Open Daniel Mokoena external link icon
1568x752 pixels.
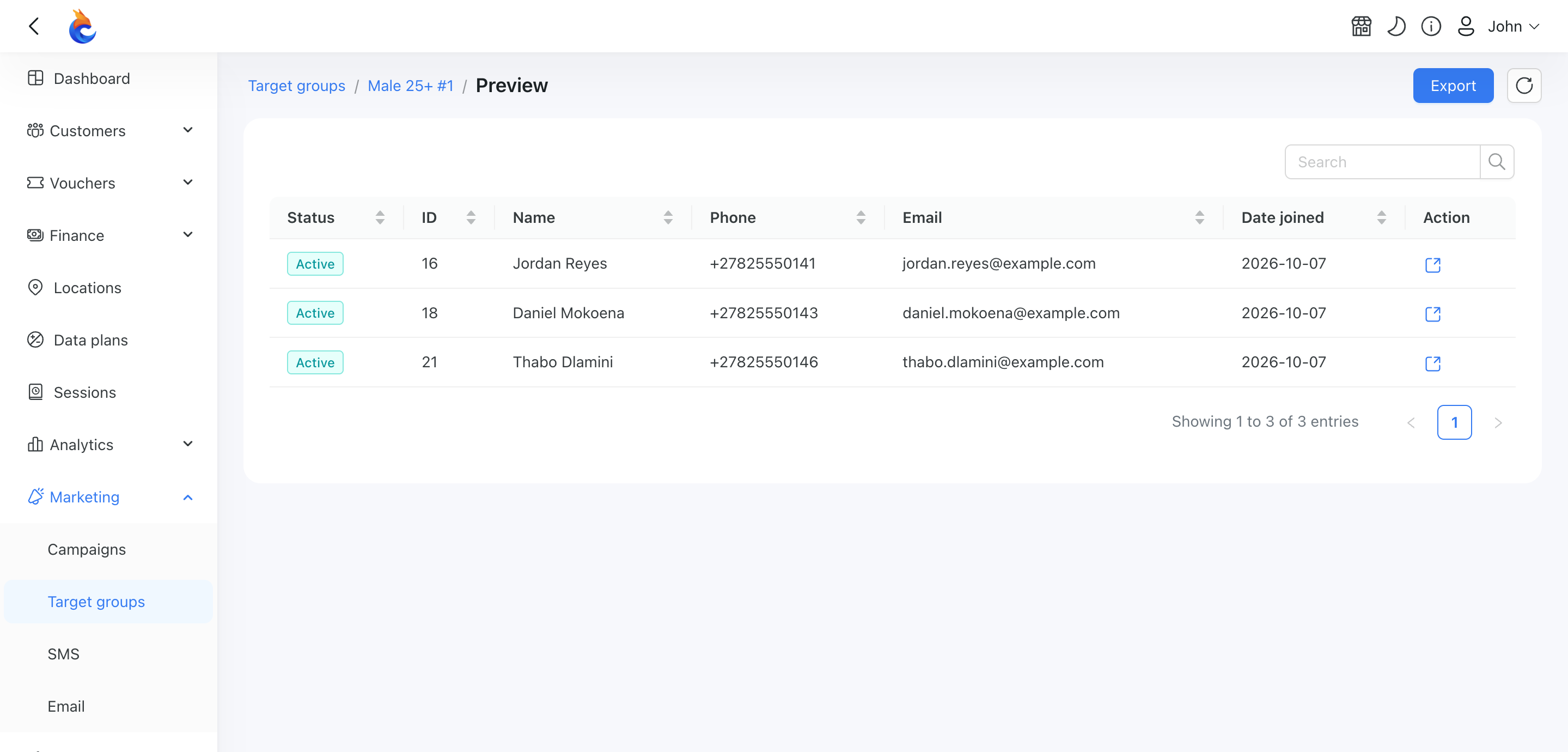point(1433,313)
